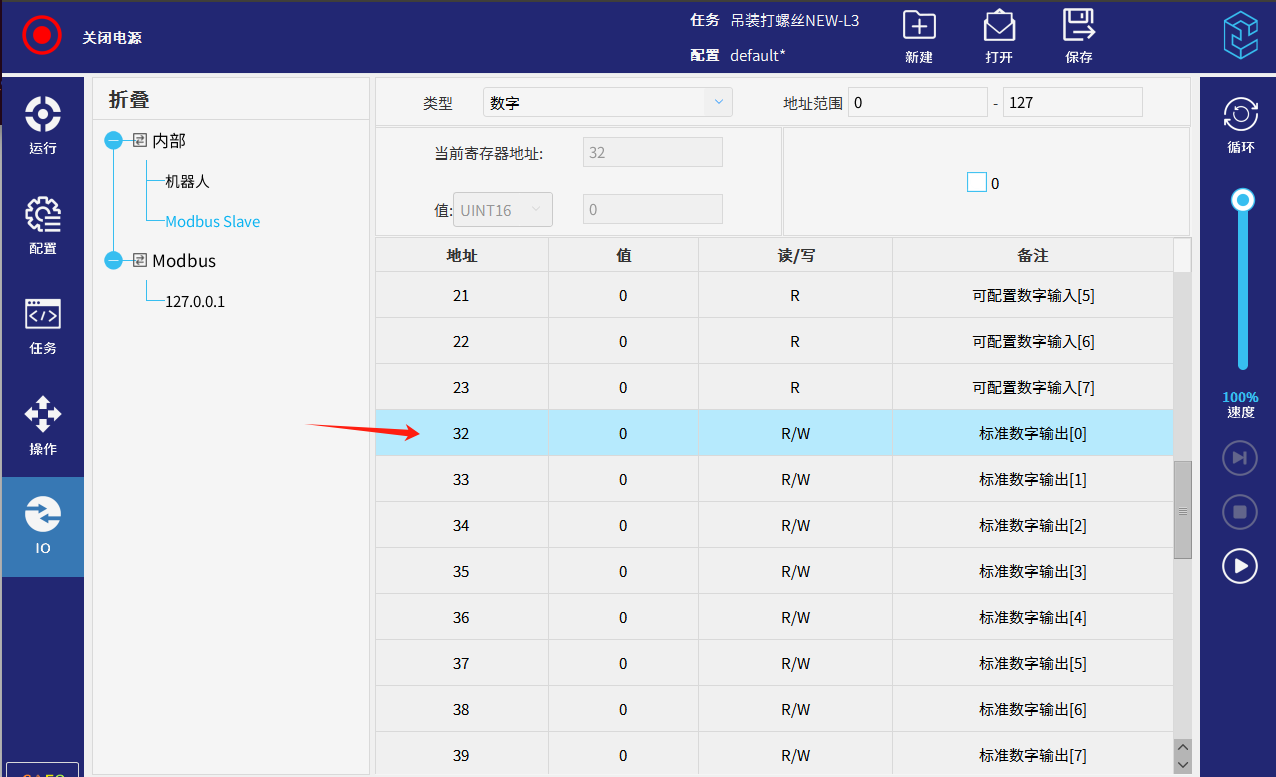Click the speed slider handle

click(x=1242, y=200)
